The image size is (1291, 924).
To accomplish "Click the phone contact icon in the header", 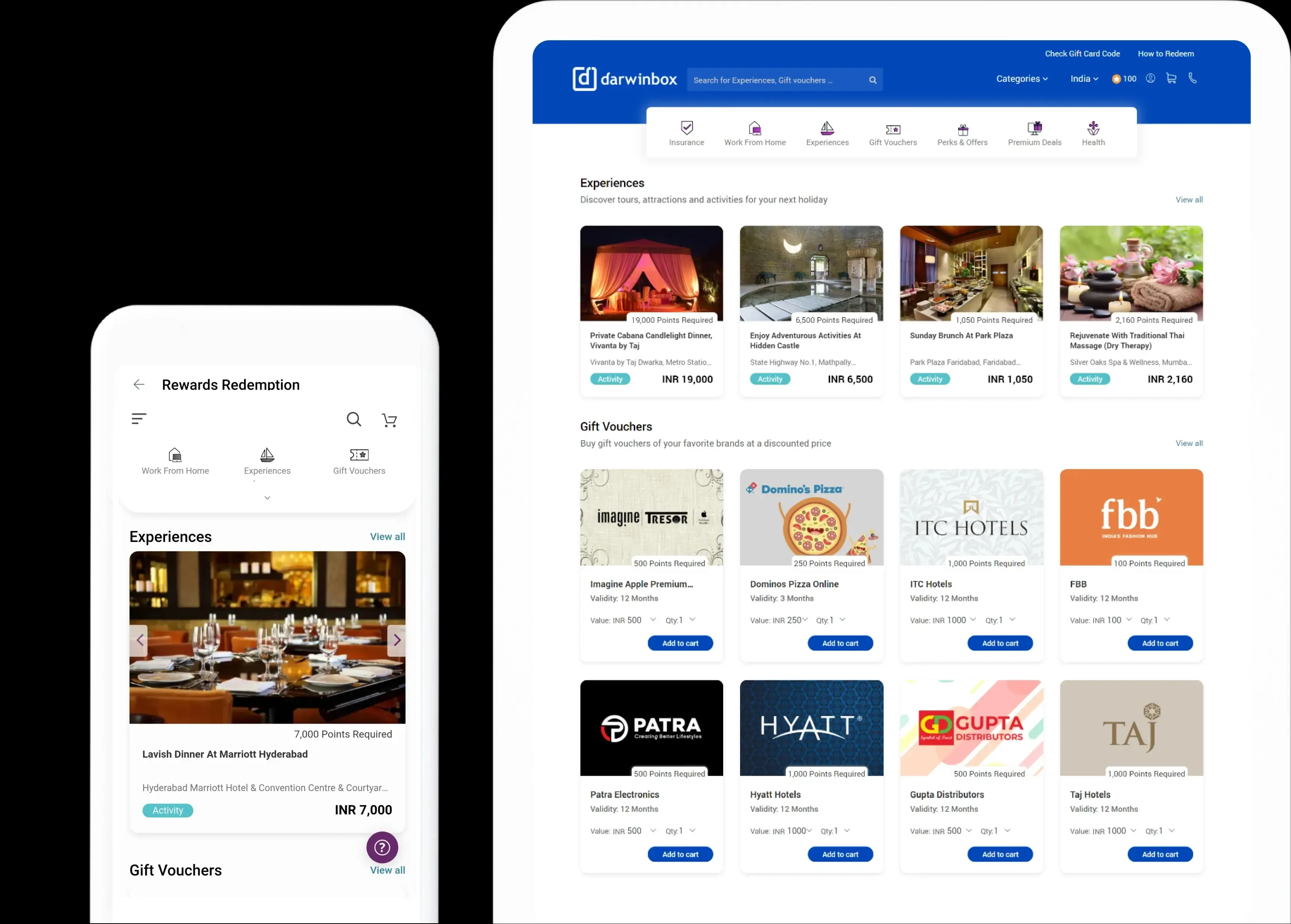I will (1193, 78).
